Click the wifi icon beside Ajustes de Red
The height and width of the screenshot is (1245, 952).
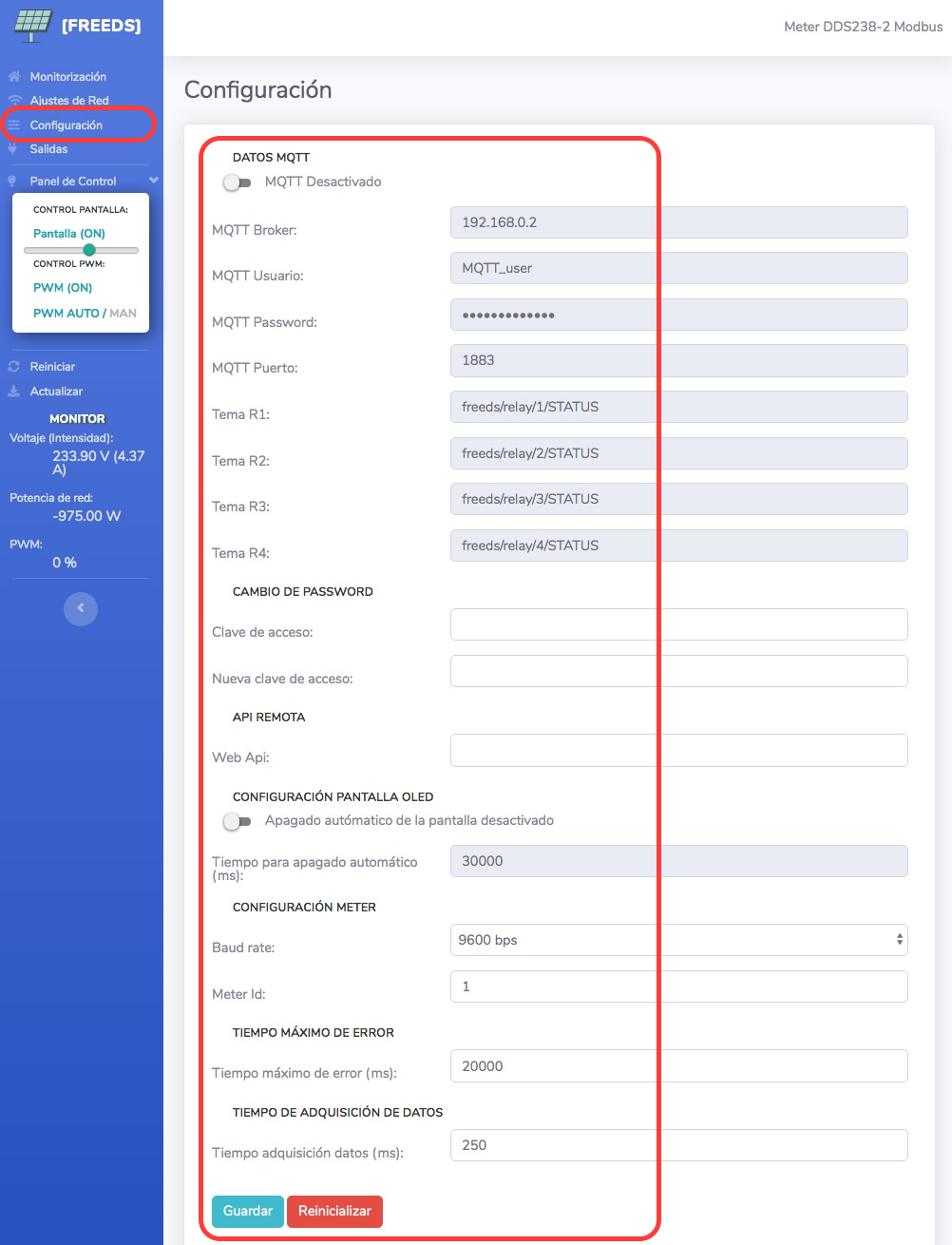(x=14, y=101)
